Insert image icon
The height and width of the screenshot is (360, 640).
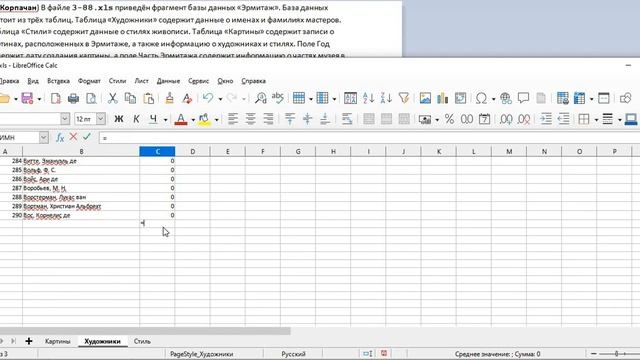coord(425,98)
